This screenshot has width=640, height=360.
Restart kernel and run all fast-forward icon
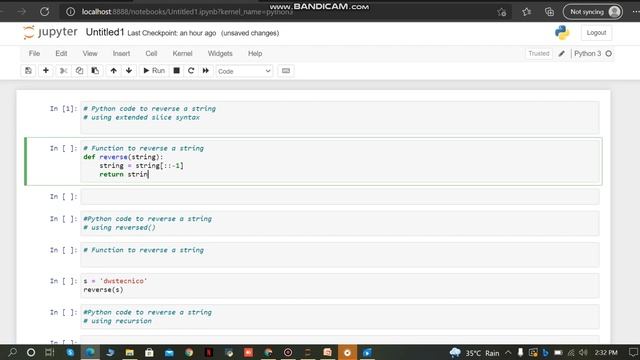(206, 71)
